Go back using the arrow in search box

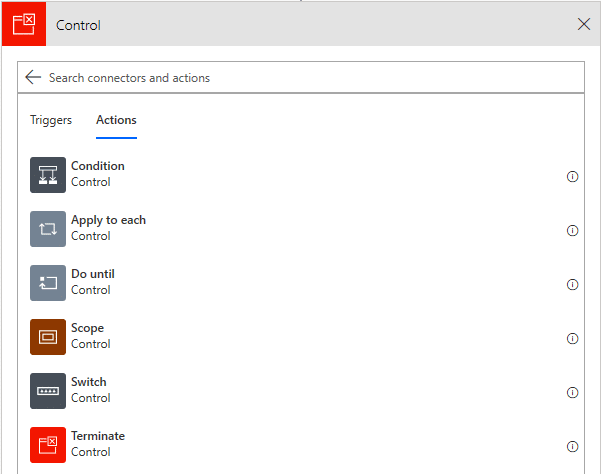pos(33,77)
